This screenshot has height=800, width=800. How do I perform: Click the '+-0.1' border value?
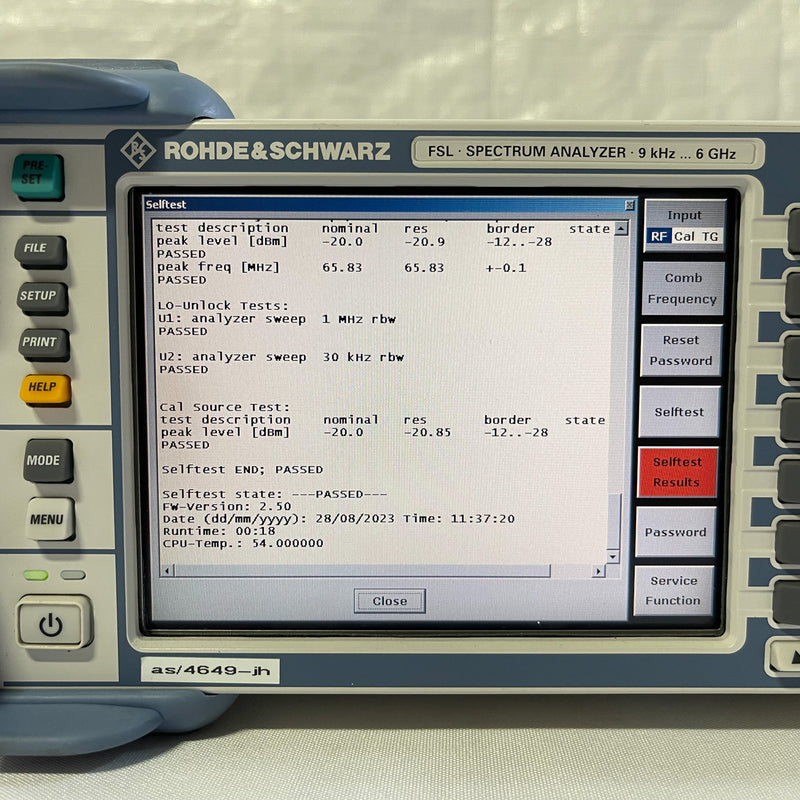coord(506,268)
